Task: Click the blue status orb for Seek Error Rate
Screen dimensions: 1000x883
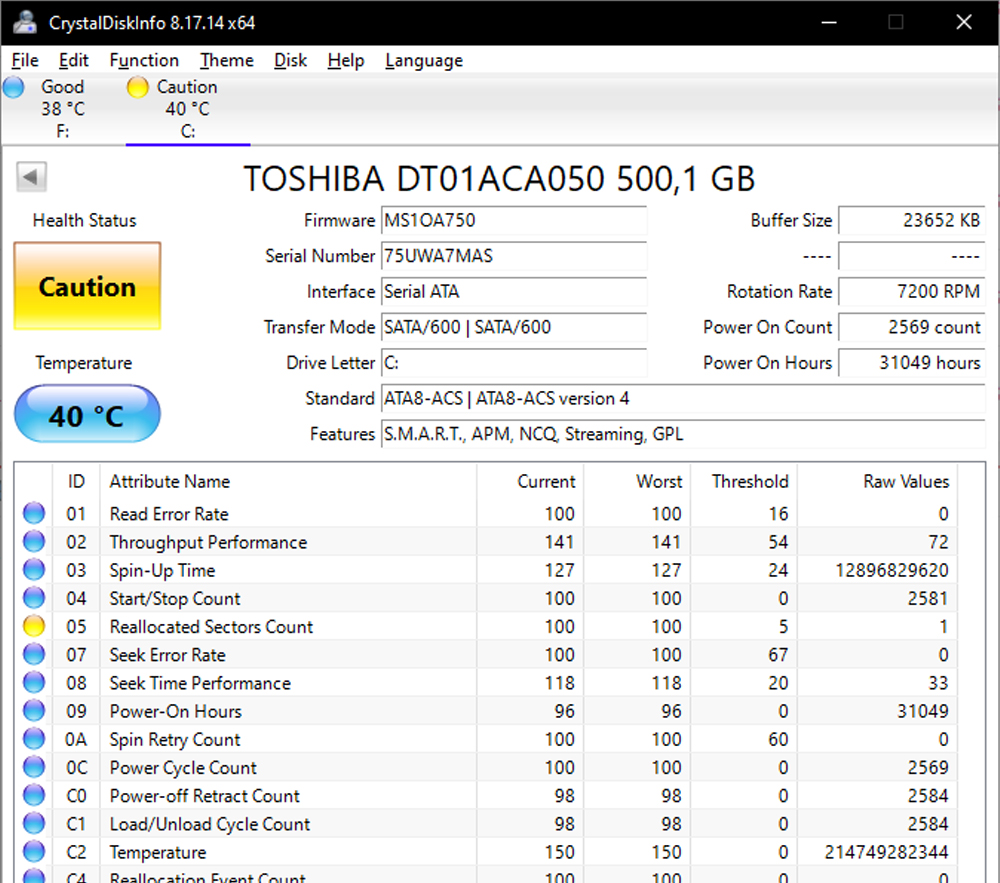Action: coord(34,655)
